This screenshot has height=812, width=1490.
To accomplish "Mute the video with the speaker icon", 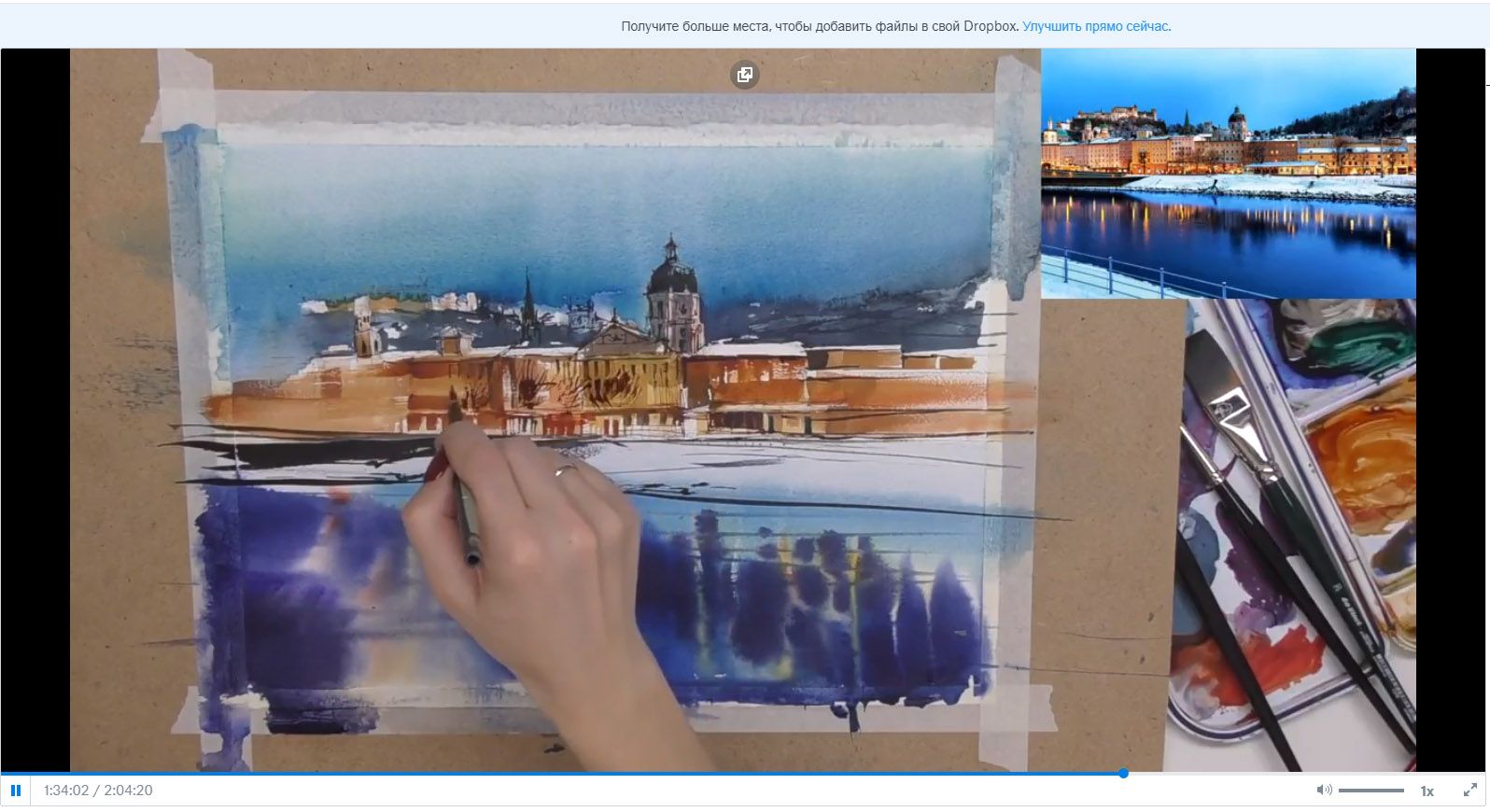I will (1324, 791).
